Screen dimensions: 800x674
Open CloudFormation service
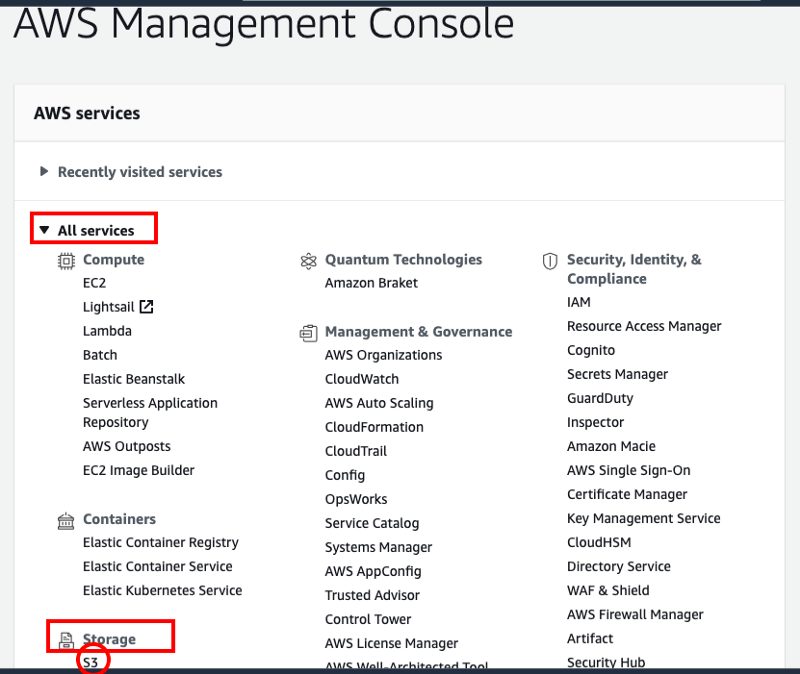(374, 427)
